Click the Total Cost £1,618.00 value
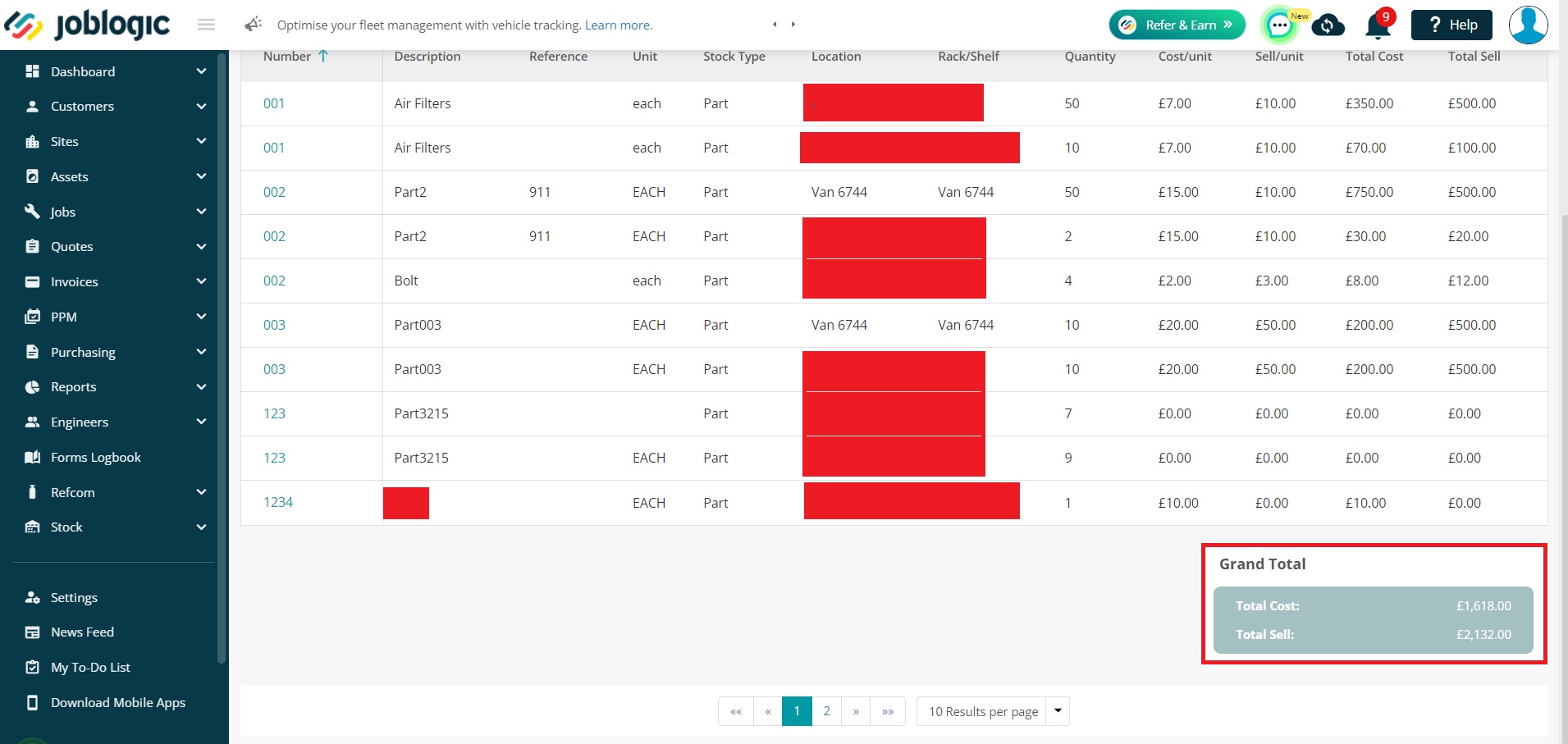Screen dimensions: 1568x744 tap(1483, 606)
